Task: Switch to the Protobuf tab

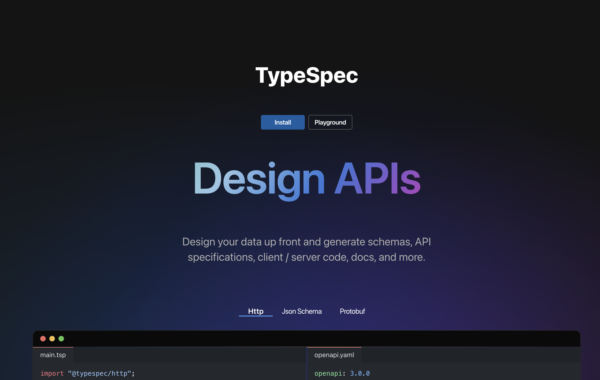Action: pyautogui.click(x=352, y=311)
